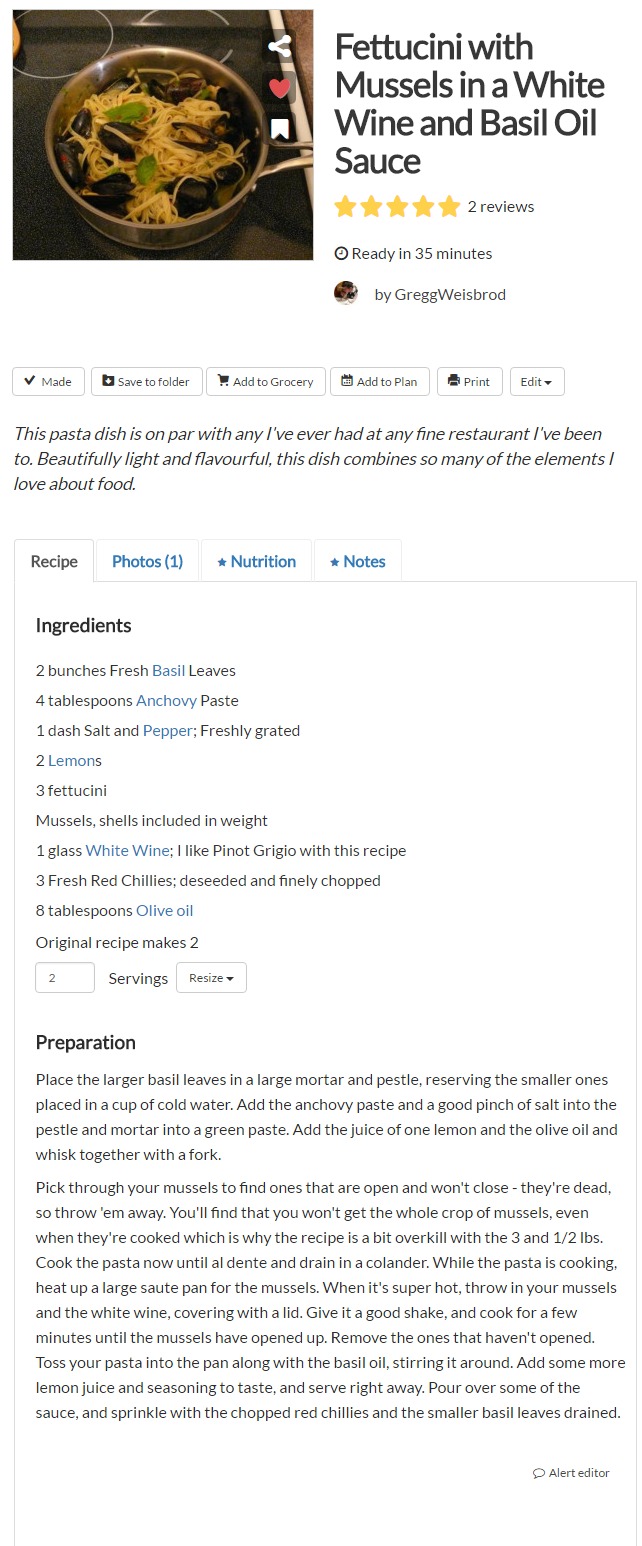Open the Notes tab

click(357, 562)
